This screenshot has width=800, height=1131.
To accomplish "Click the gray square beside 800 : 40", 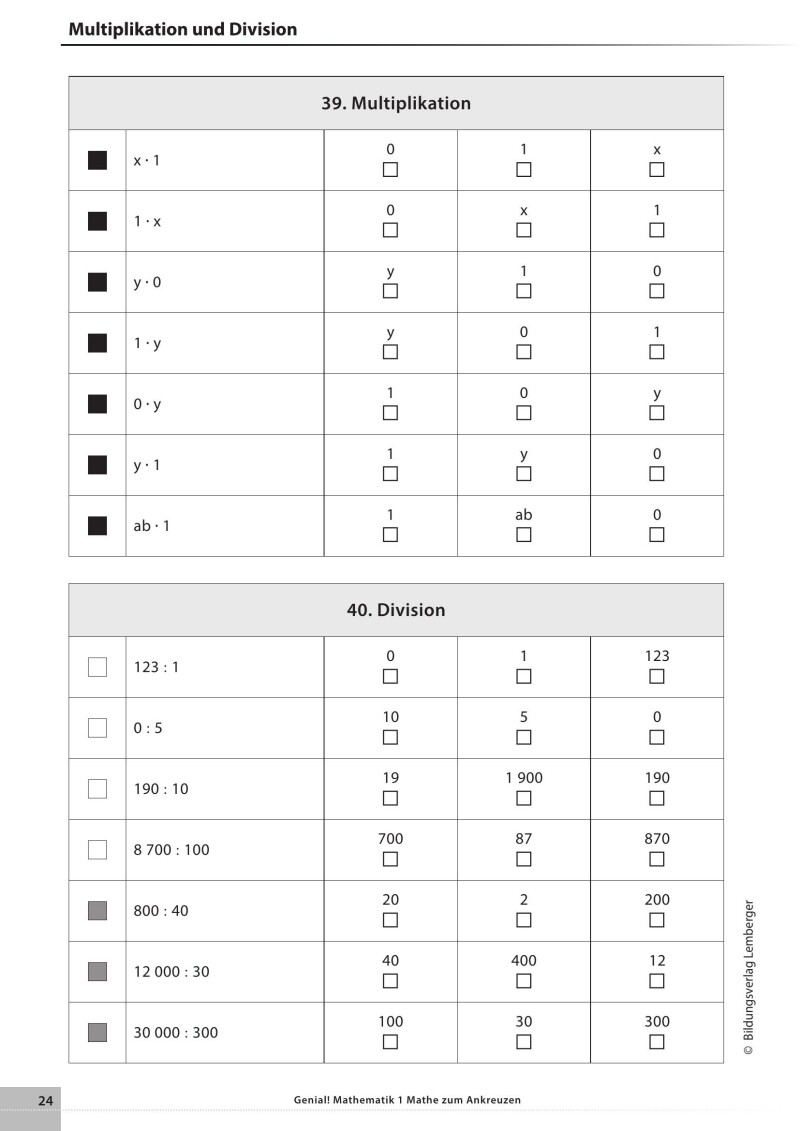I will pyautogui.click(x=97, y=910).
